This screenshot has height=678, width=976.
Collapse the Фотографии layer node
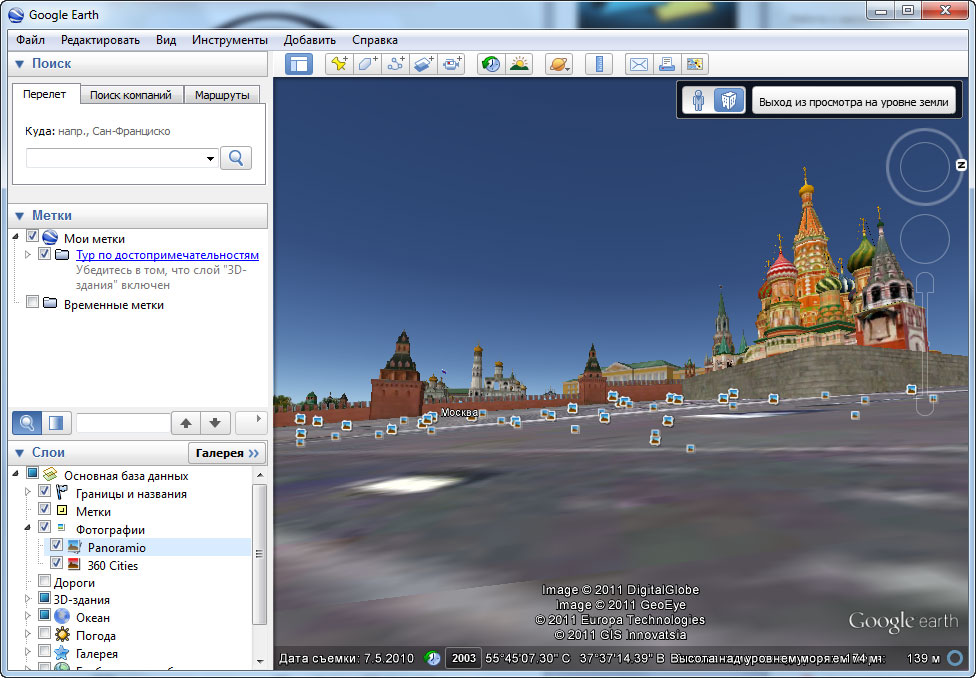pyautogui.click(x=27, y=527)
